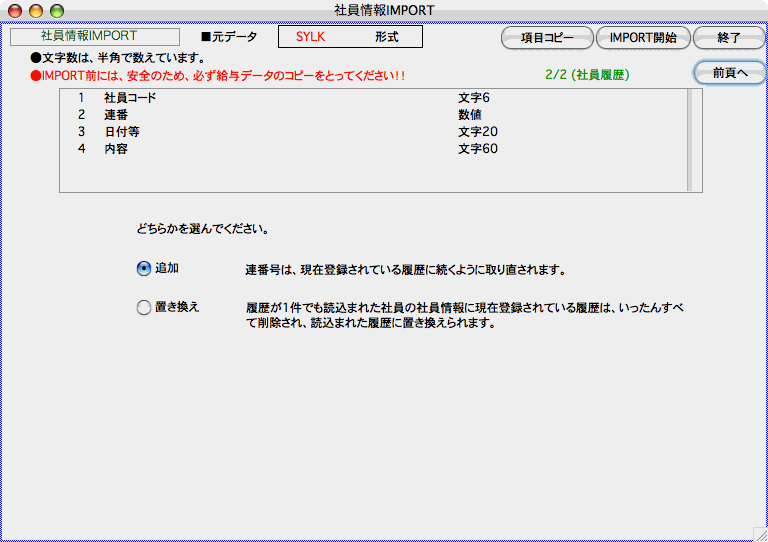Viewport: 768px width, 542px height.
Task: Close the window with red button
Action: [15, 10]
